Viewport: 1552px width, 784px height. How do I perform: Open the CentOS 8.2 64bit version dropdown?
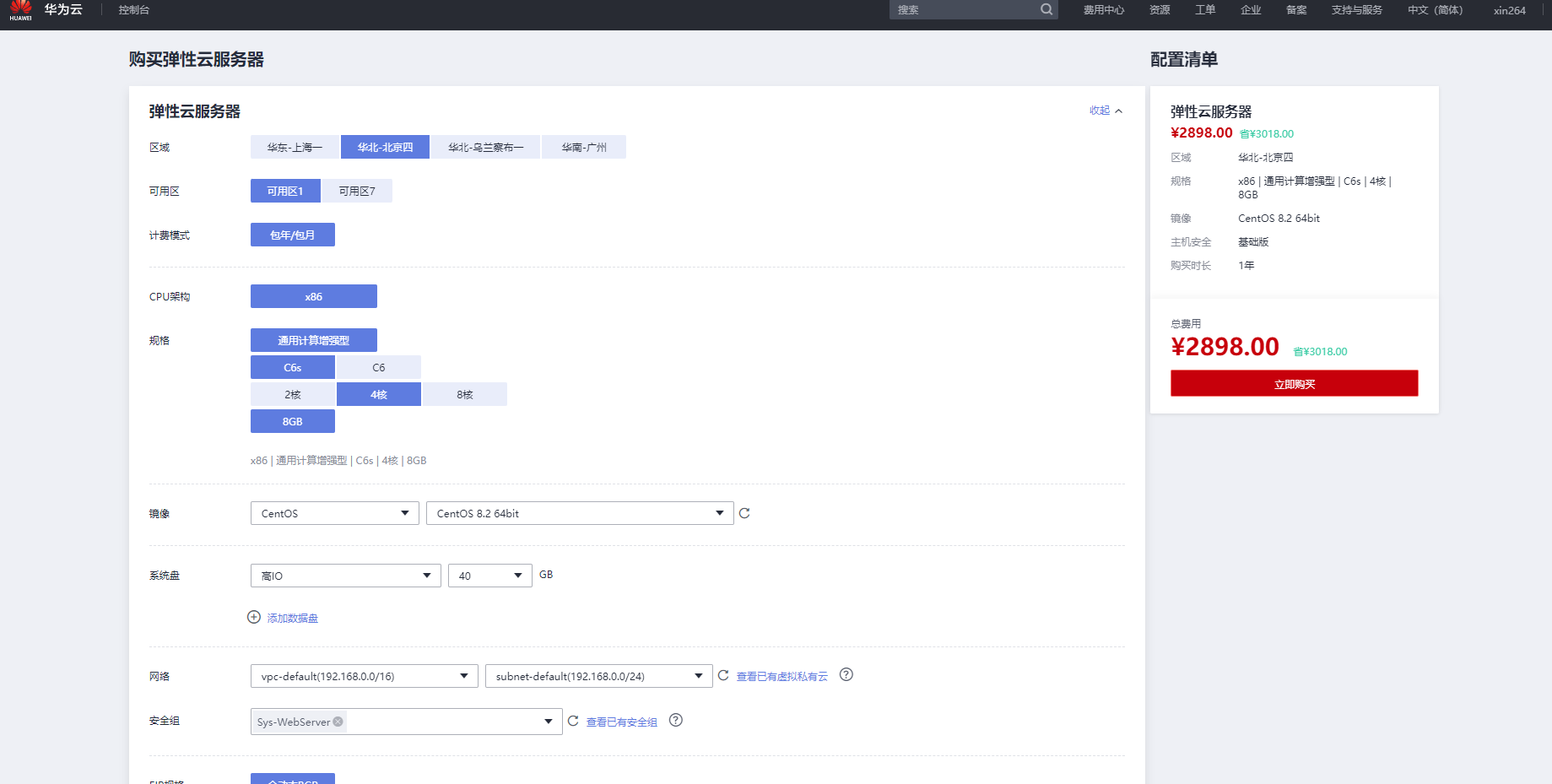click(x=580, y=513)
